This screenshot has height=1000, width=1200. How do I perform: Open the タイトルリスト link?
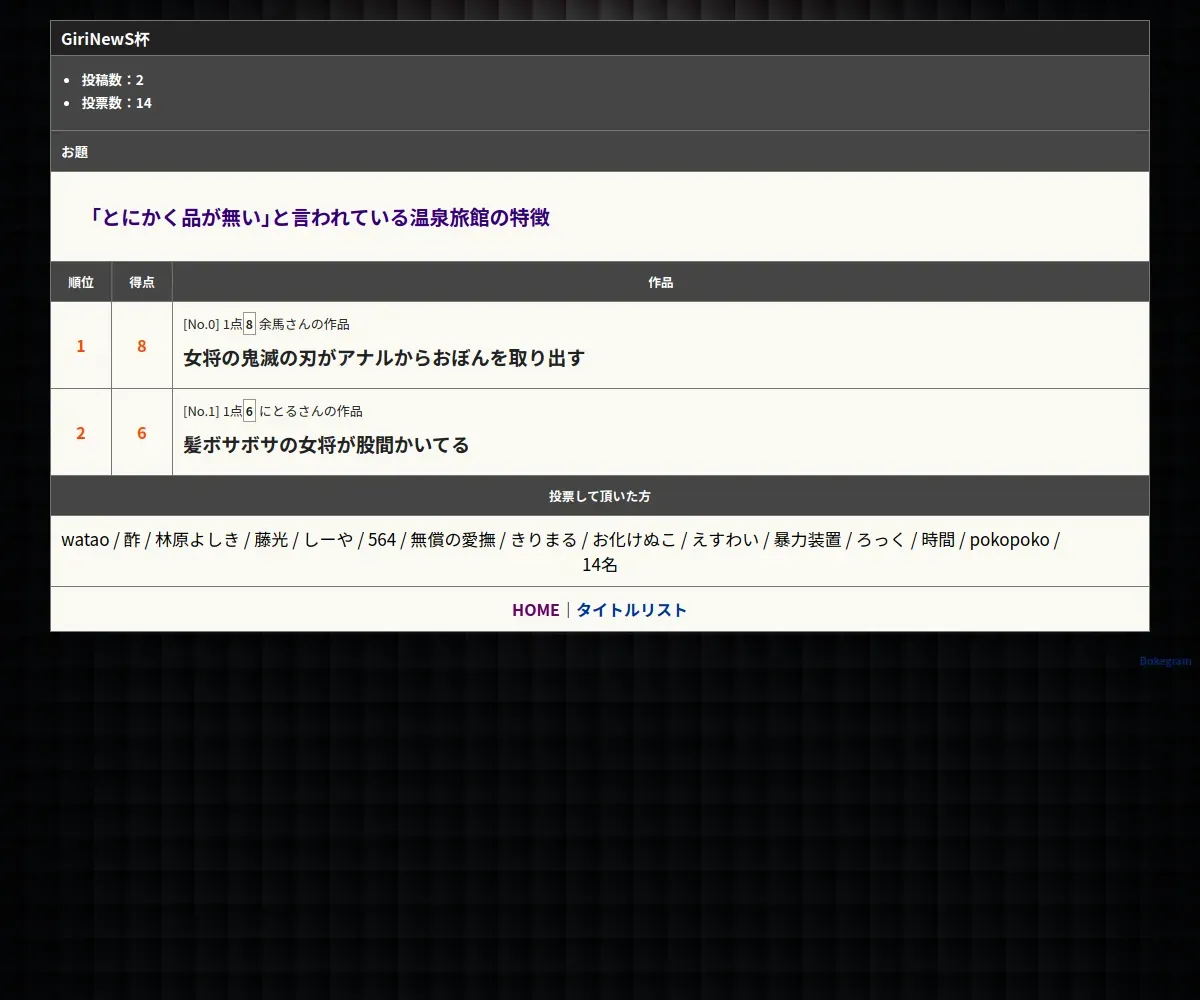click(632, 610)
